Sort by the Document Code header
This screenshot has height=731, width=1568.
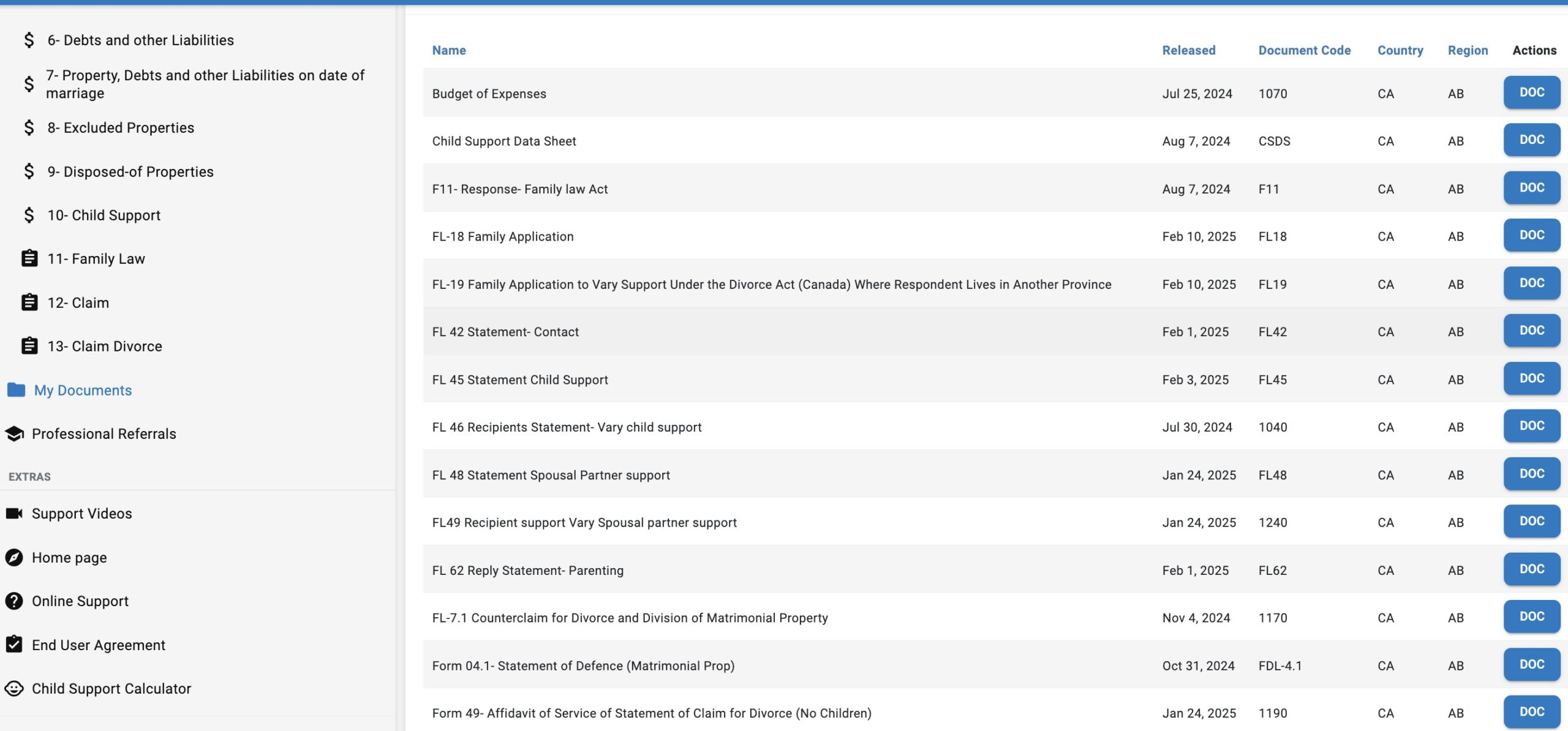1304,50
